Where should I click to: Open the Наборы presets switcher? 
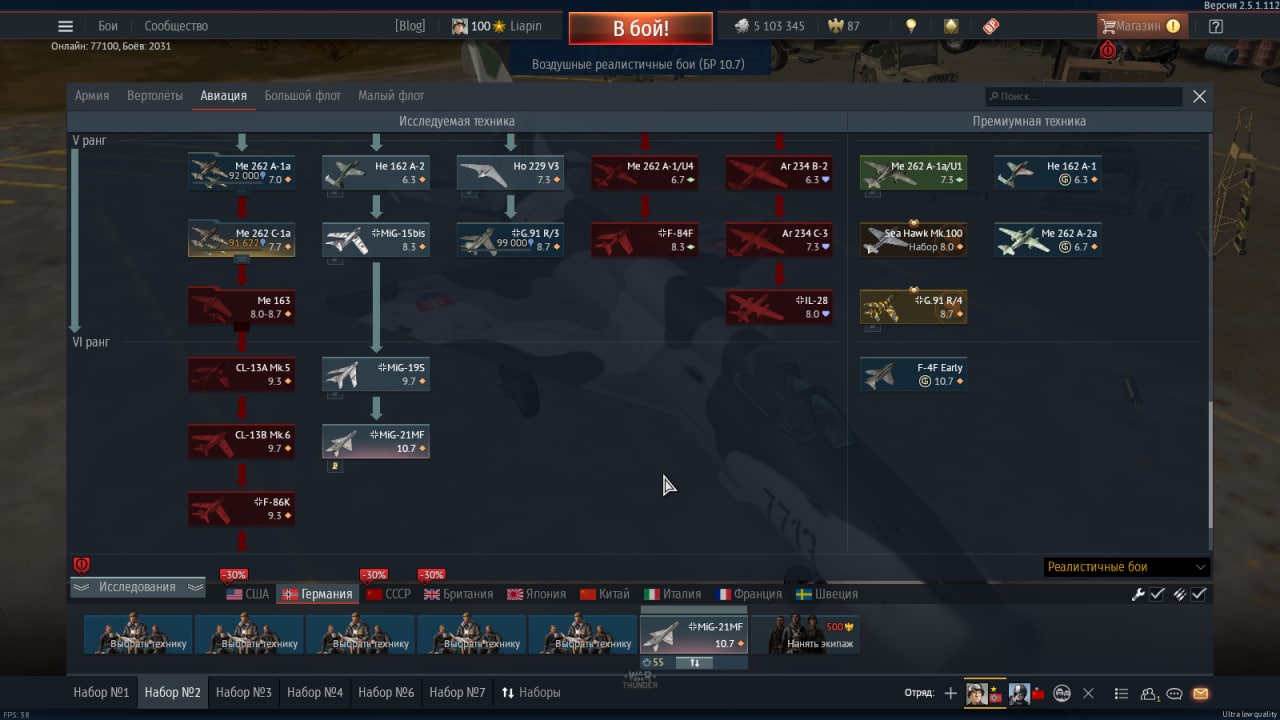531,692
